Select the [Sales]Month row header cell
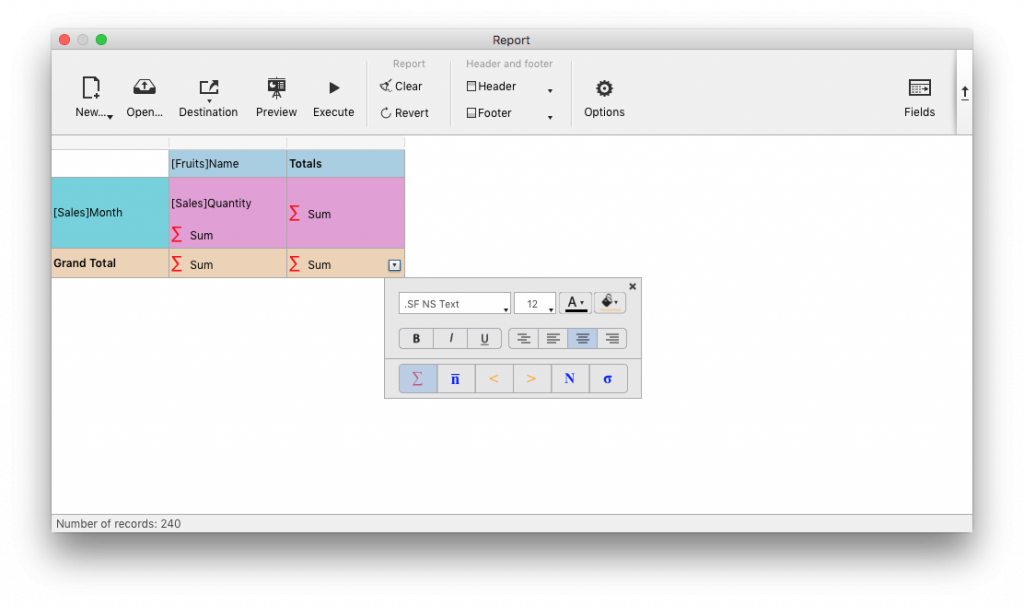 tap(109, 212)
